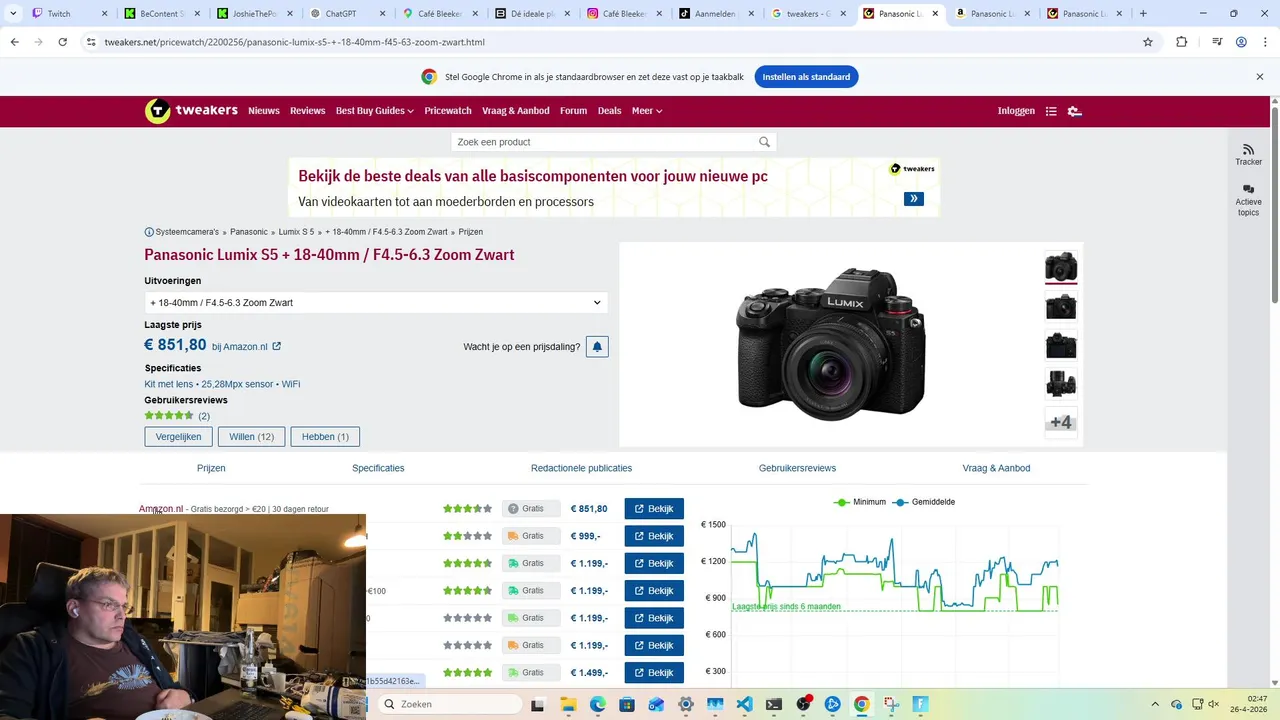Click the speaker volume icon in the system tray
Screen dimensions: 1280x720
click(x=1213, y=705)
